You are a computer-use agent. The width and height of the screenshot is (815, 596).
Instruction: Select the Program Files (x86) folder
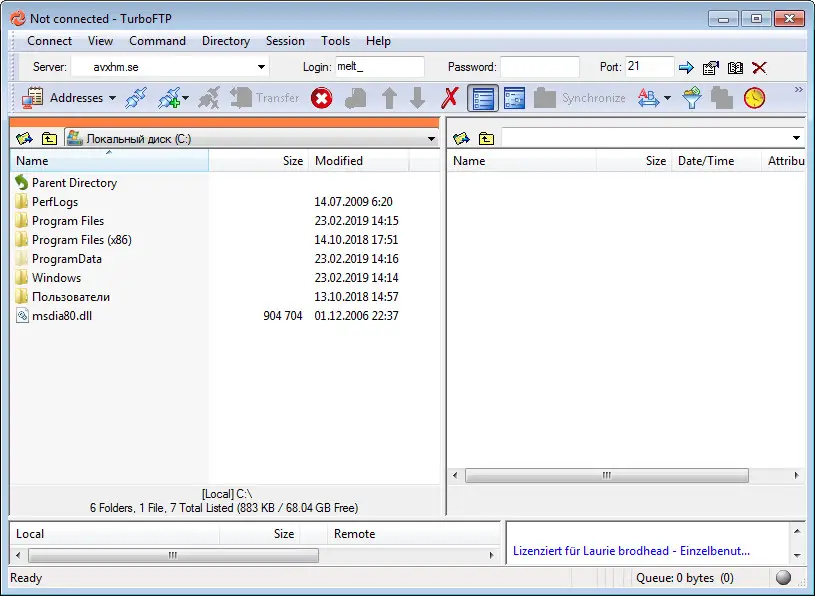point(82,240)
